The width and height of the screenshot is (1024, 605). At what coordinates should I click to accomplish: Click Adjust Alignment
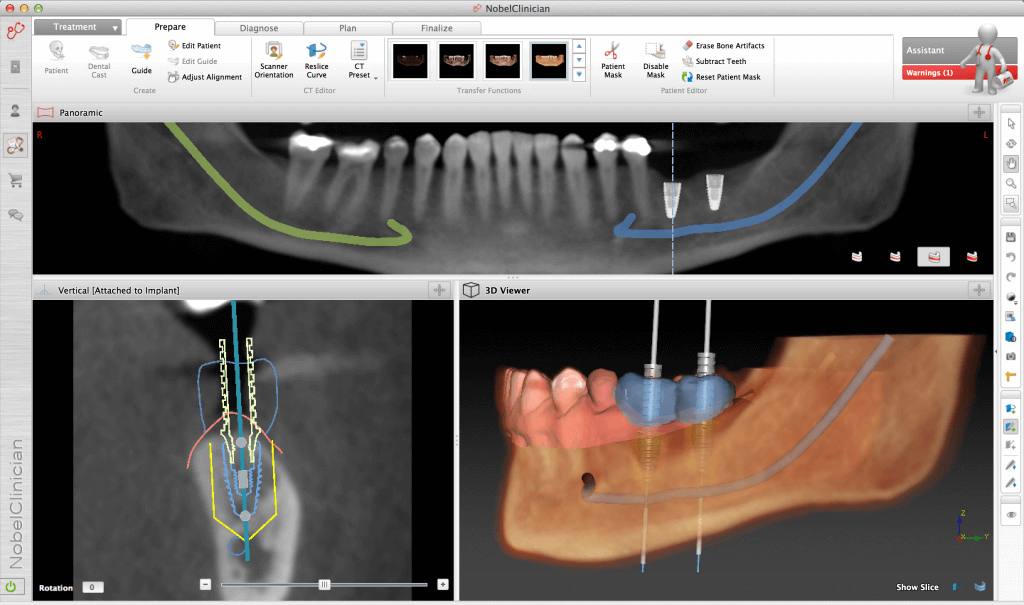(204, 77)
